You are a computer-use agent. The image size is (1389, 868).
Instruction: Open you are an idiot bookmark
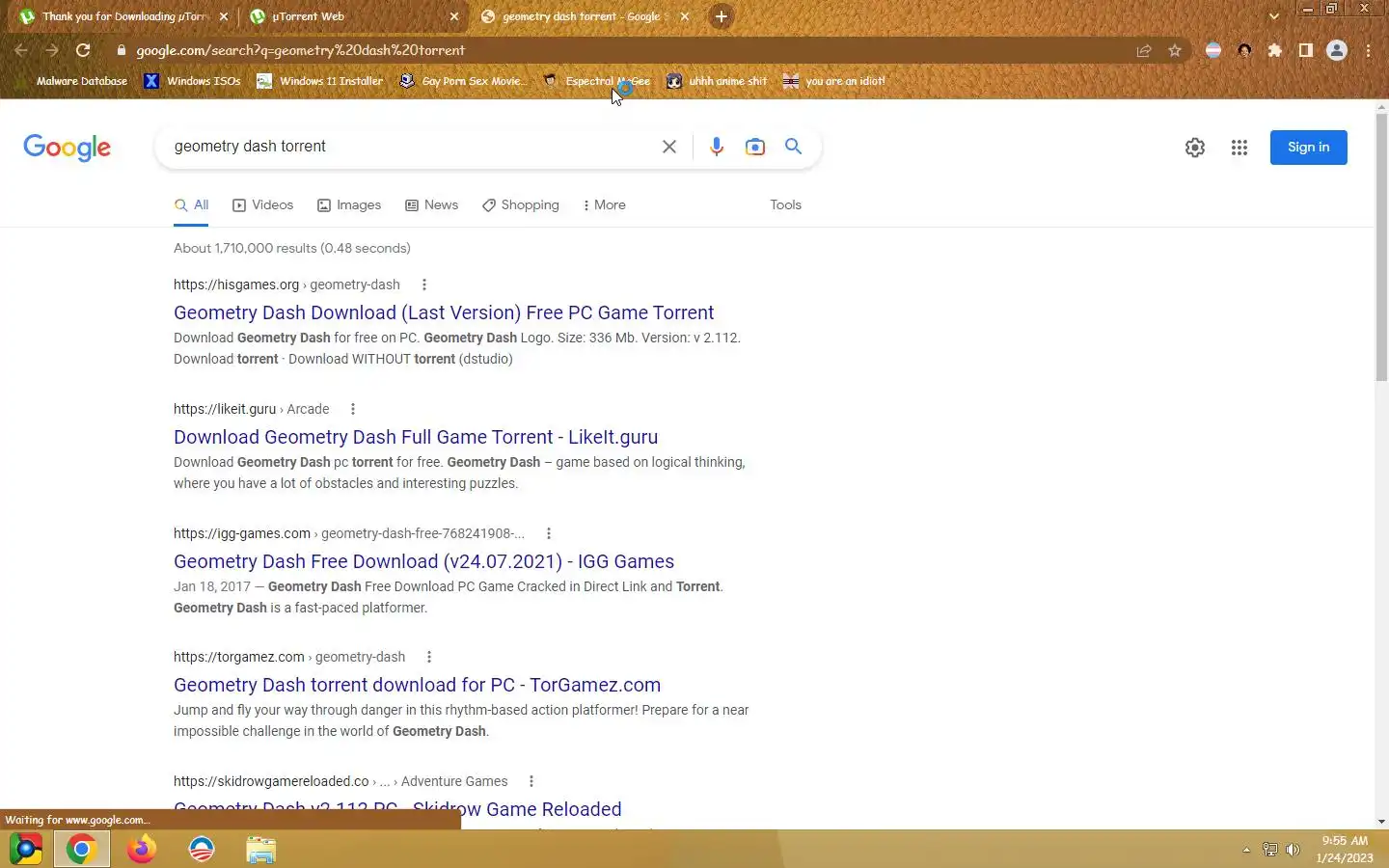[834, 81]
